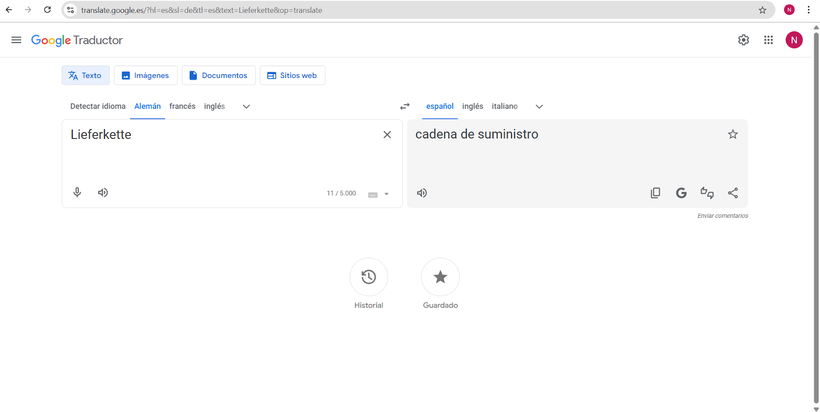Select inglés as target language
This screenshot has height=412, width=820.
(x=473, y=106)
